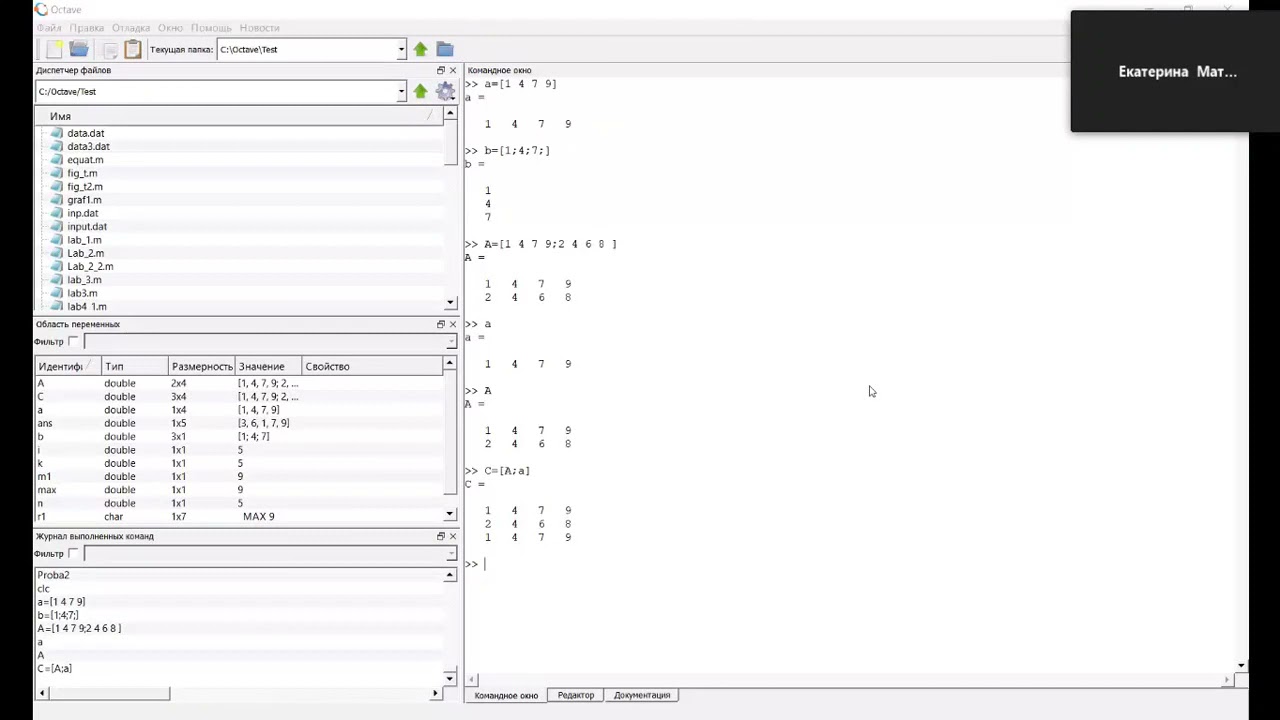
Task: Select variable r1 with value MAX 9
Action: [239, 517]
